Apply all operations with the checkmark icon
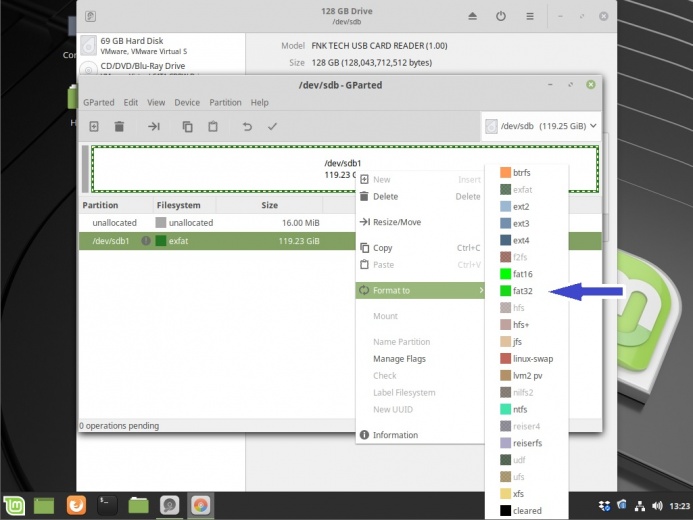Viewport: 693px width, 520px height. click(272, 127)
